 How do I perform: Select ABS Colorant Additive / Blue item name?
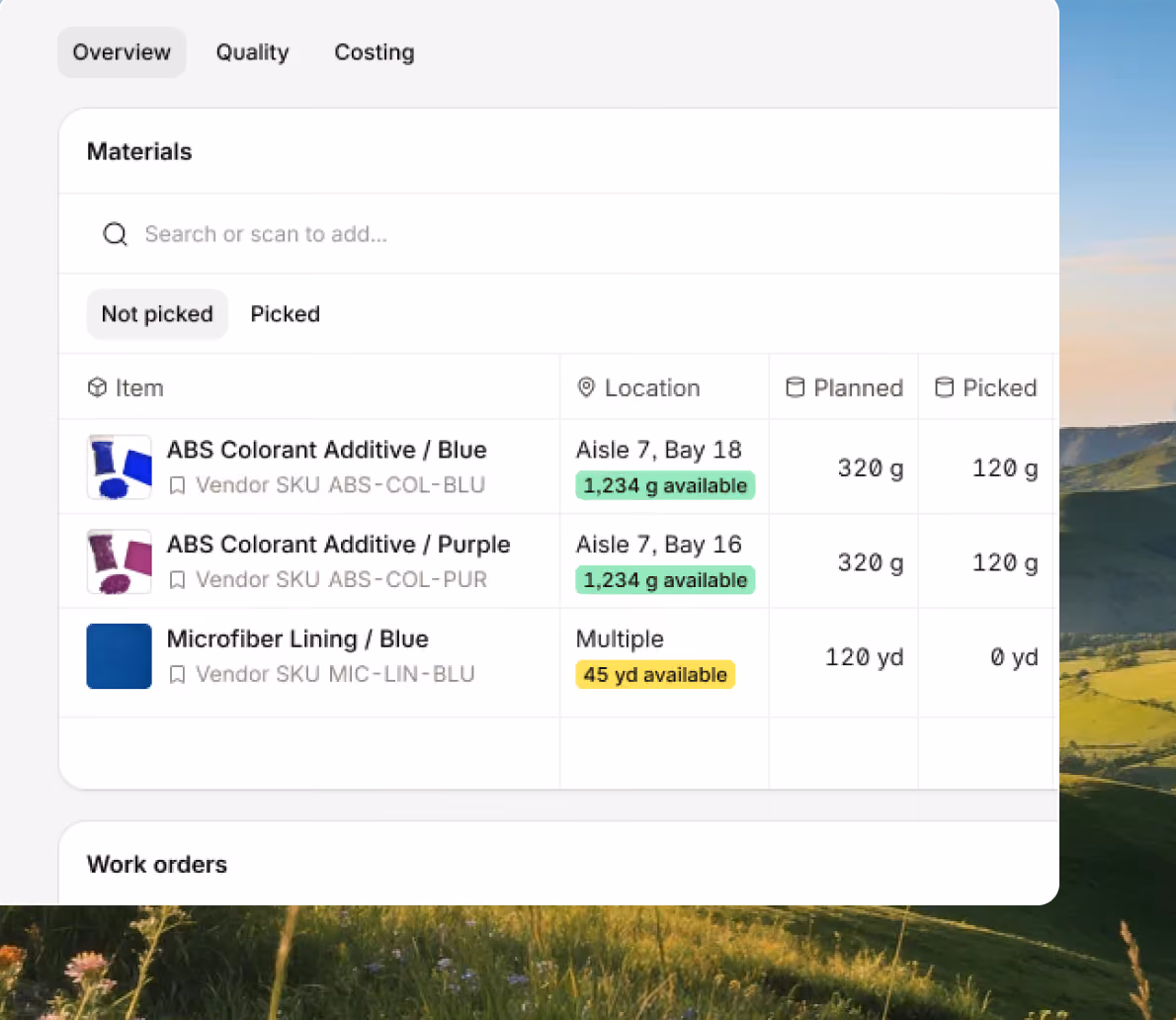pos(327,450)
